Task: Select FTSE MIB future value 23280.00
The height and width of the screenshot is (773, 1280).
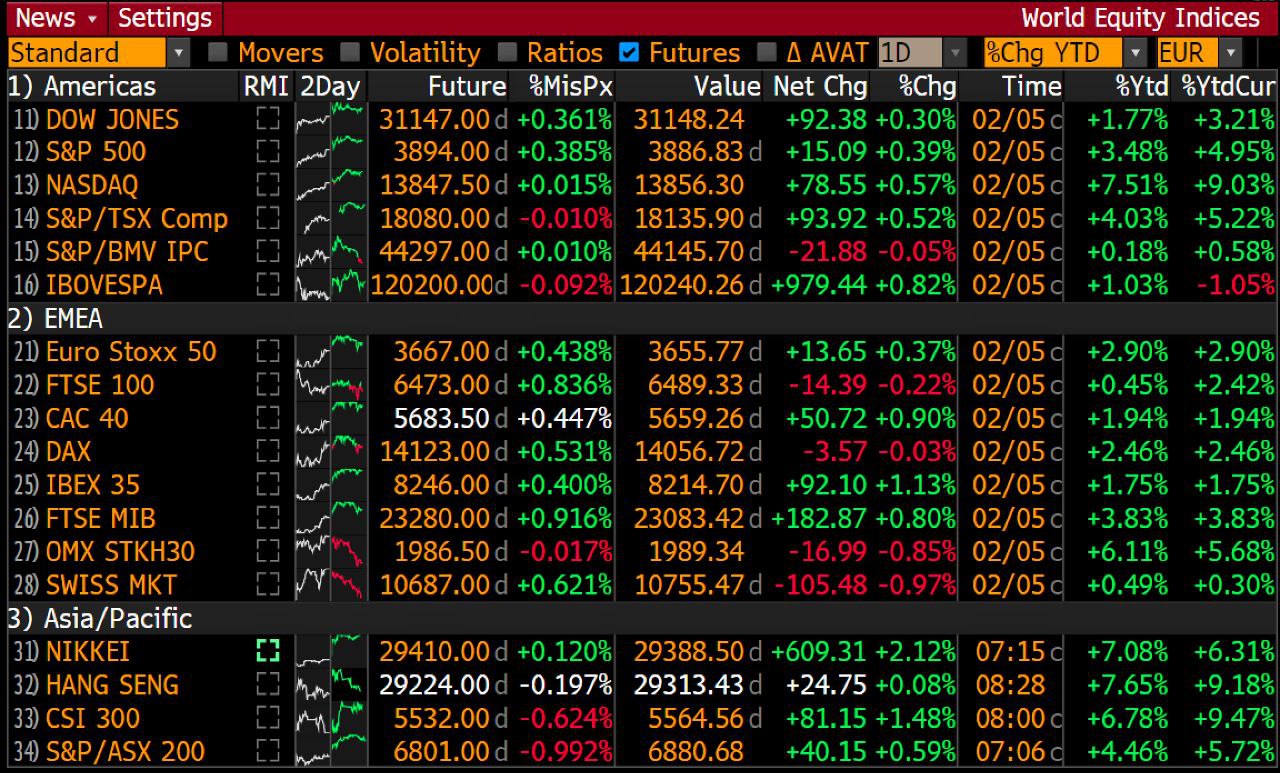Action: tap(435, 518)
